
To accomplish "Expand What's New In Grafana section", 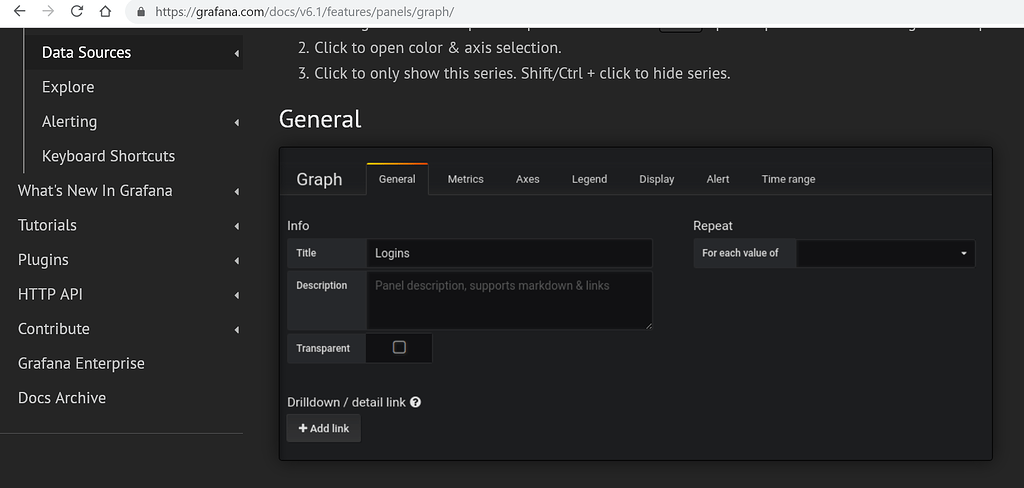I will (x=237, y=191).
